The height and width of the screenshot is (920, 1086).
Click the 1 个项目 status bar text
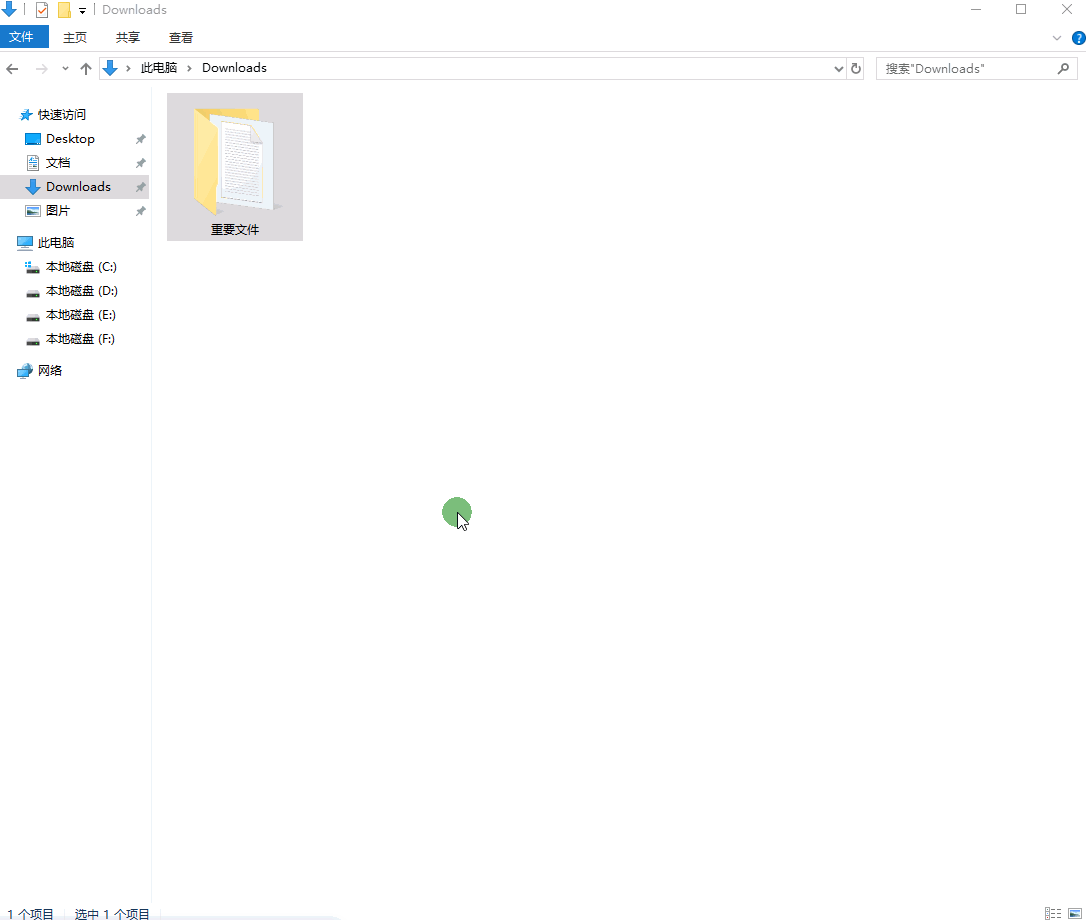30,914
